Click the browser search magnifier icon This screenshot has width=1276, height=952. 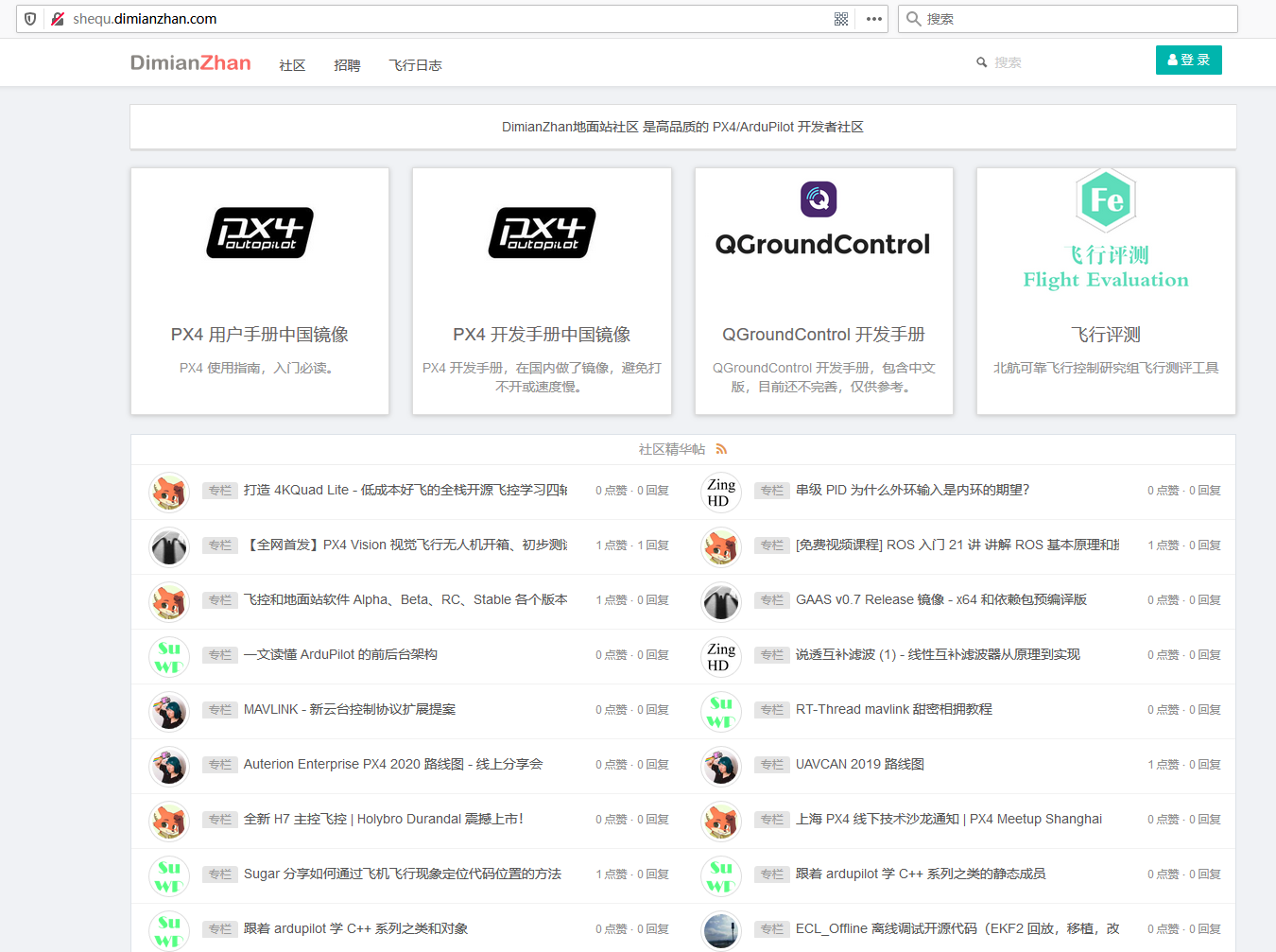pos(914,19)
